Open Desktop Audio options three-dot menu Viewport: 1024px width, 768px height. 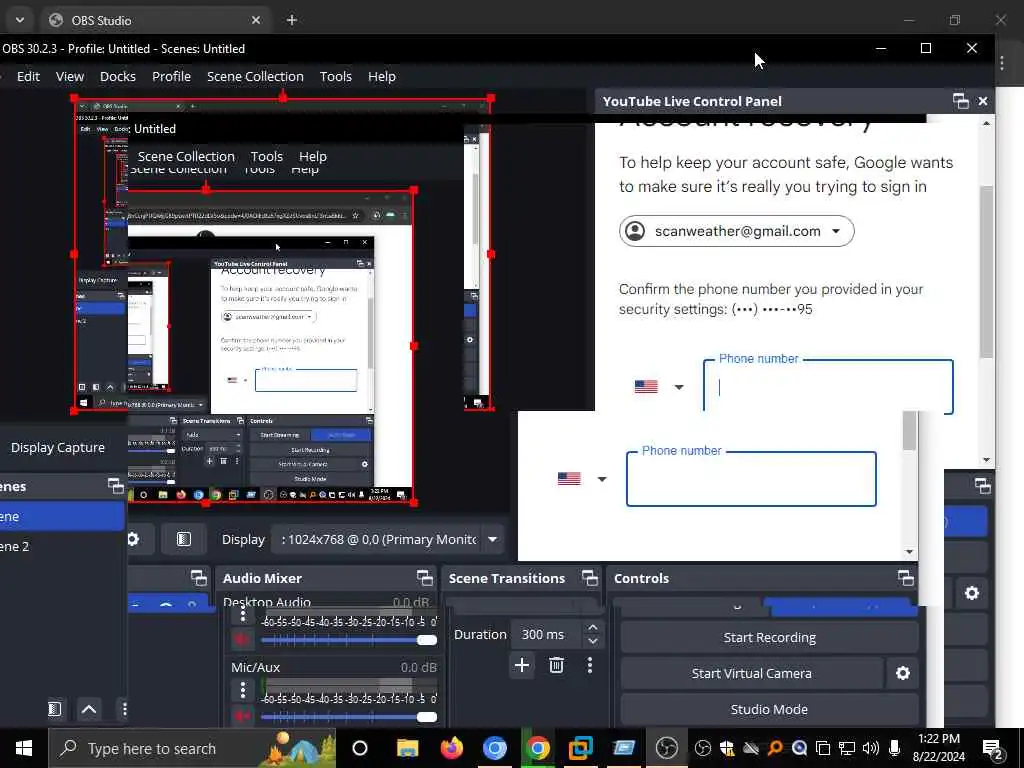tap(243, 615)
